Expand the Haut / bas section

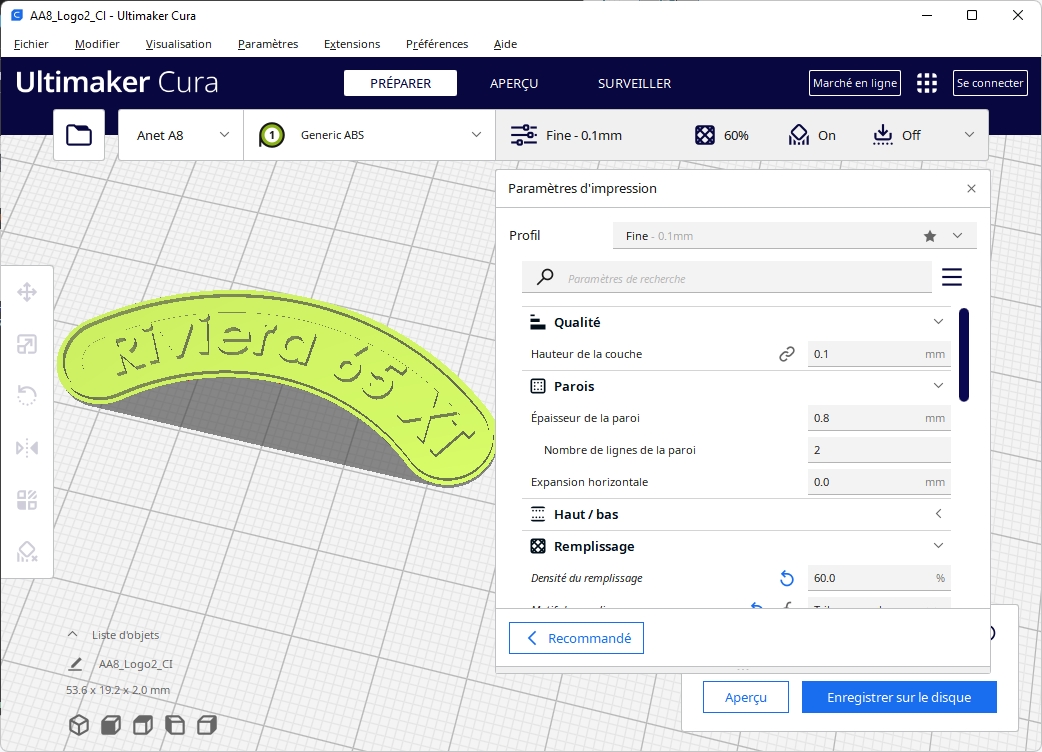point(937,514)
